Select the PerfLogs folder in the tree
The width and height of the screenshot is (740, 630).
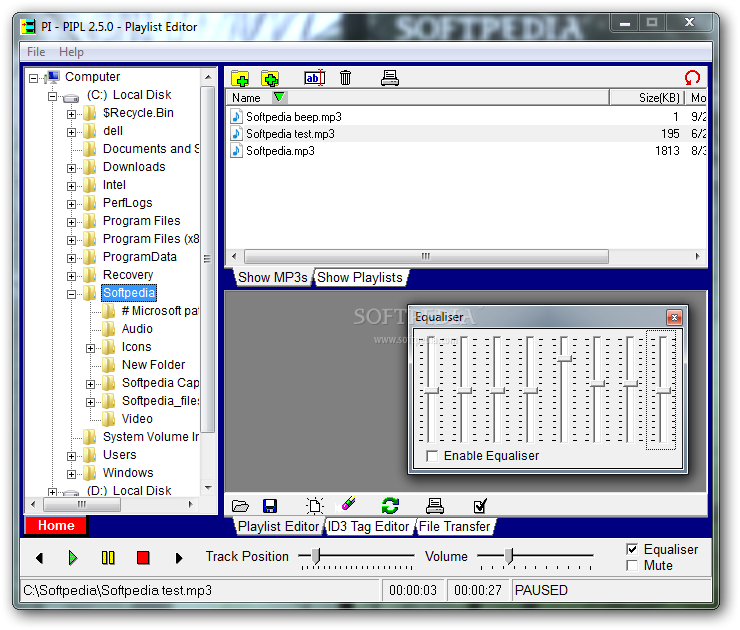point(127,203)
